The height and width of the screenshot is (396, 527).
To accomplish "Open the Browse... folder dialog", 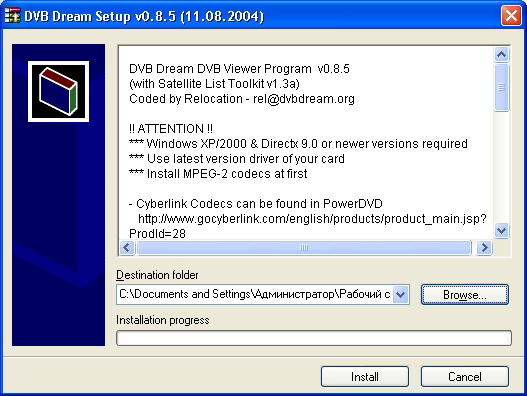I will [x=465, y=295].
